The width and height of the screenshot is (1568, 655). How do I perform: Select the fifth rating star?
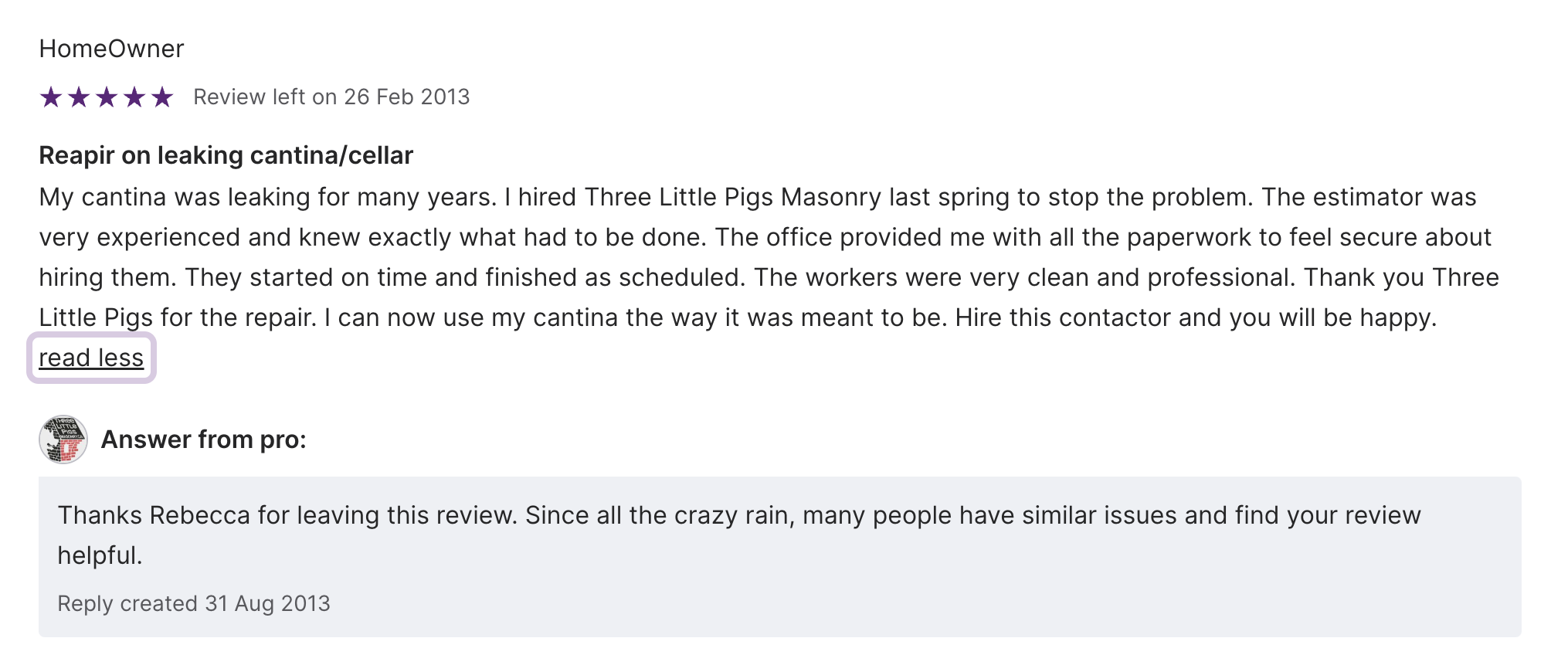[162, 97]
